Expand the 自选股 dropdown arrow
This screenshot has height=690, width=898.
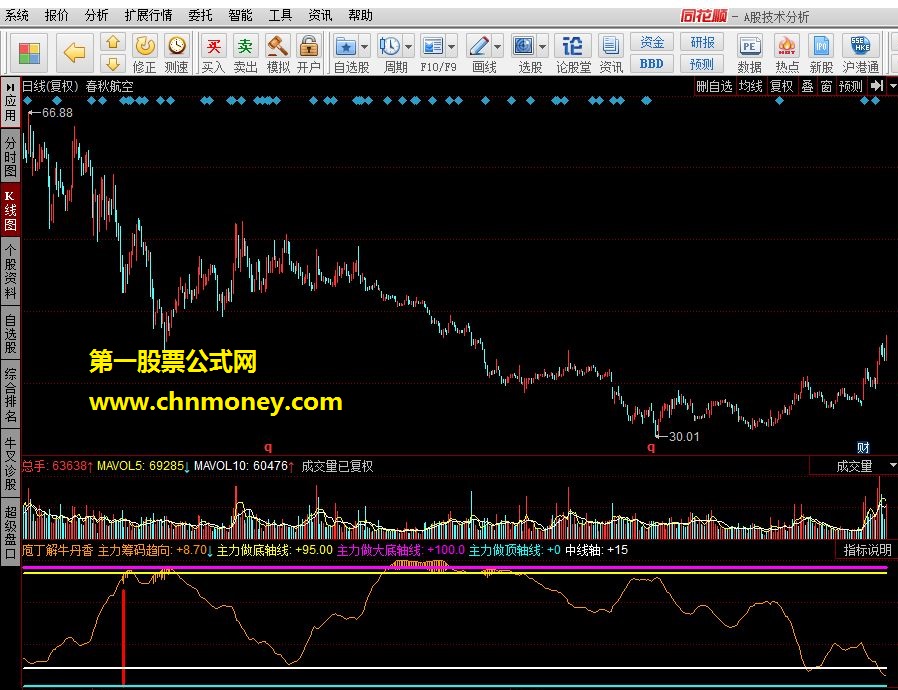coord(365,47)
